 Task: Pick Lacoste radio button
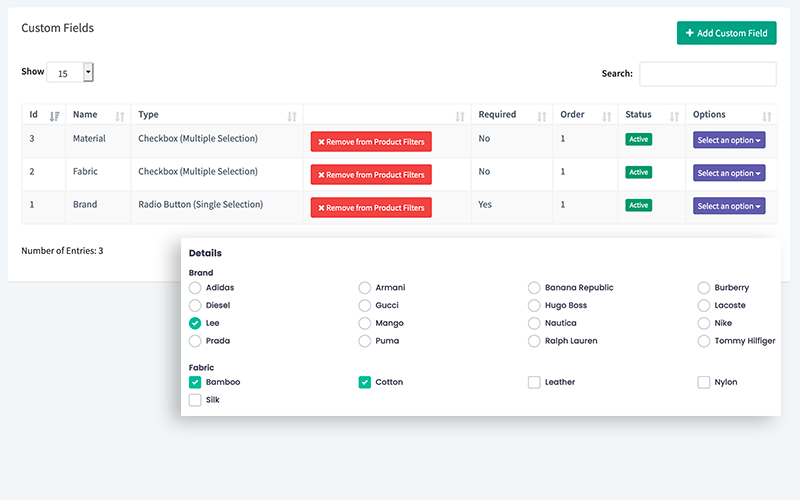coord(704,306)
